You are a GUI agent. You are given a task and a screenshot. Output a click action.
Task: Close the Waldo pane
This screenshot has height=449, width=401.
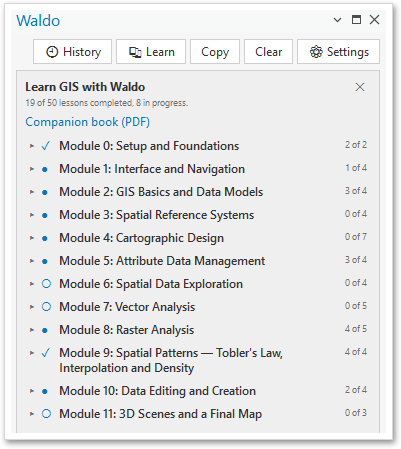pyautogui.click(x=374, y=20)
